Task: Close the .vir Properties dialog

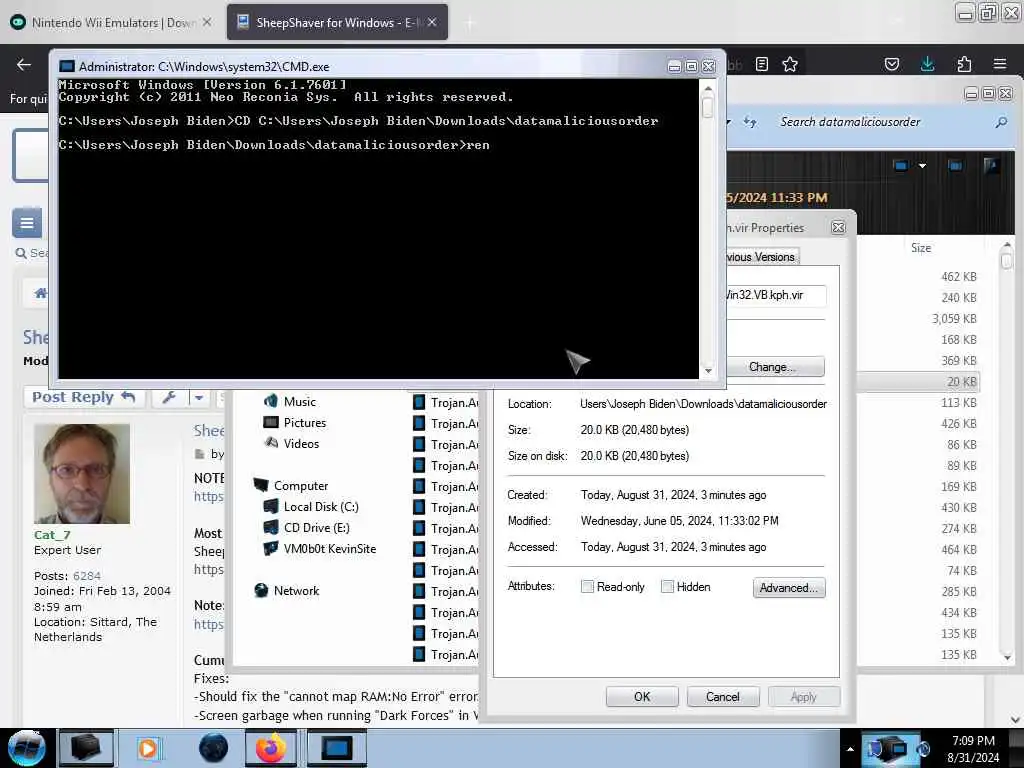Action: click(x=839, y=227)
